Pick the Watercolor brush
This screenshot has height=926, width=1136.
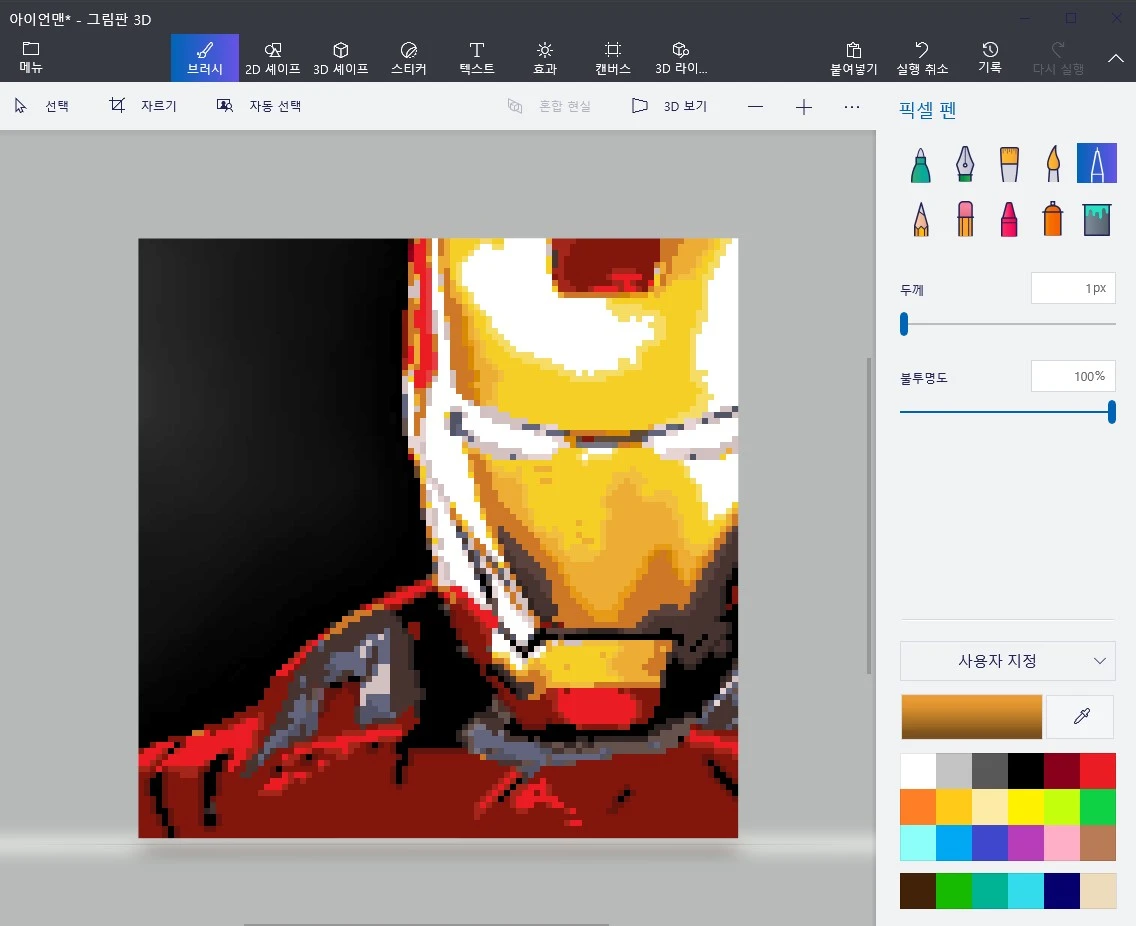tap(1053, 164)
